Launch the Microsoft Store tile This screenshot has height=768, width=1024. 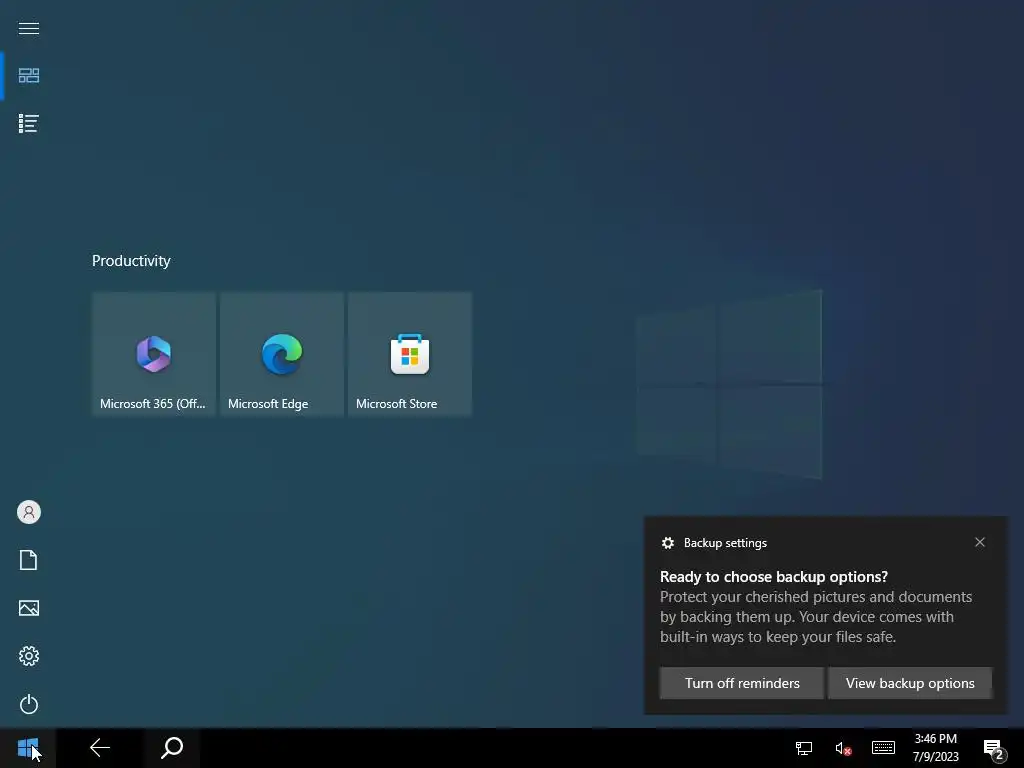pos(409,353)
